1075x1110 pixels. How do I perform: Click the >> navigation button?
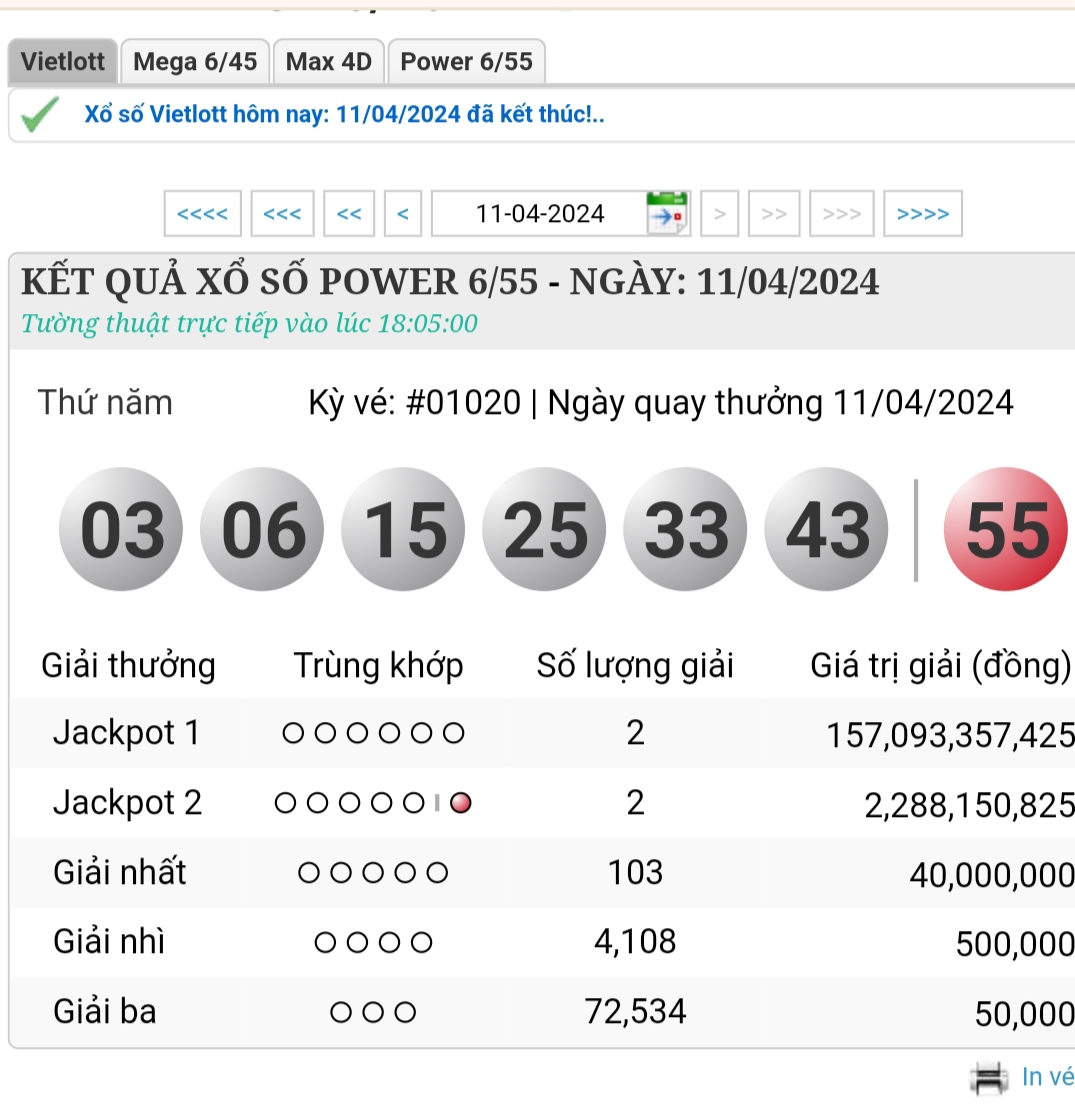[x=774, y=213]
